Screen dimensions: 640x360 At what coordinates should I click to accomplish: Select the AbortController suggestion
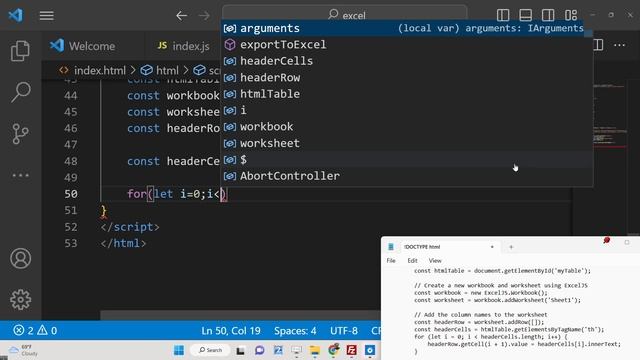click(406, 176)
